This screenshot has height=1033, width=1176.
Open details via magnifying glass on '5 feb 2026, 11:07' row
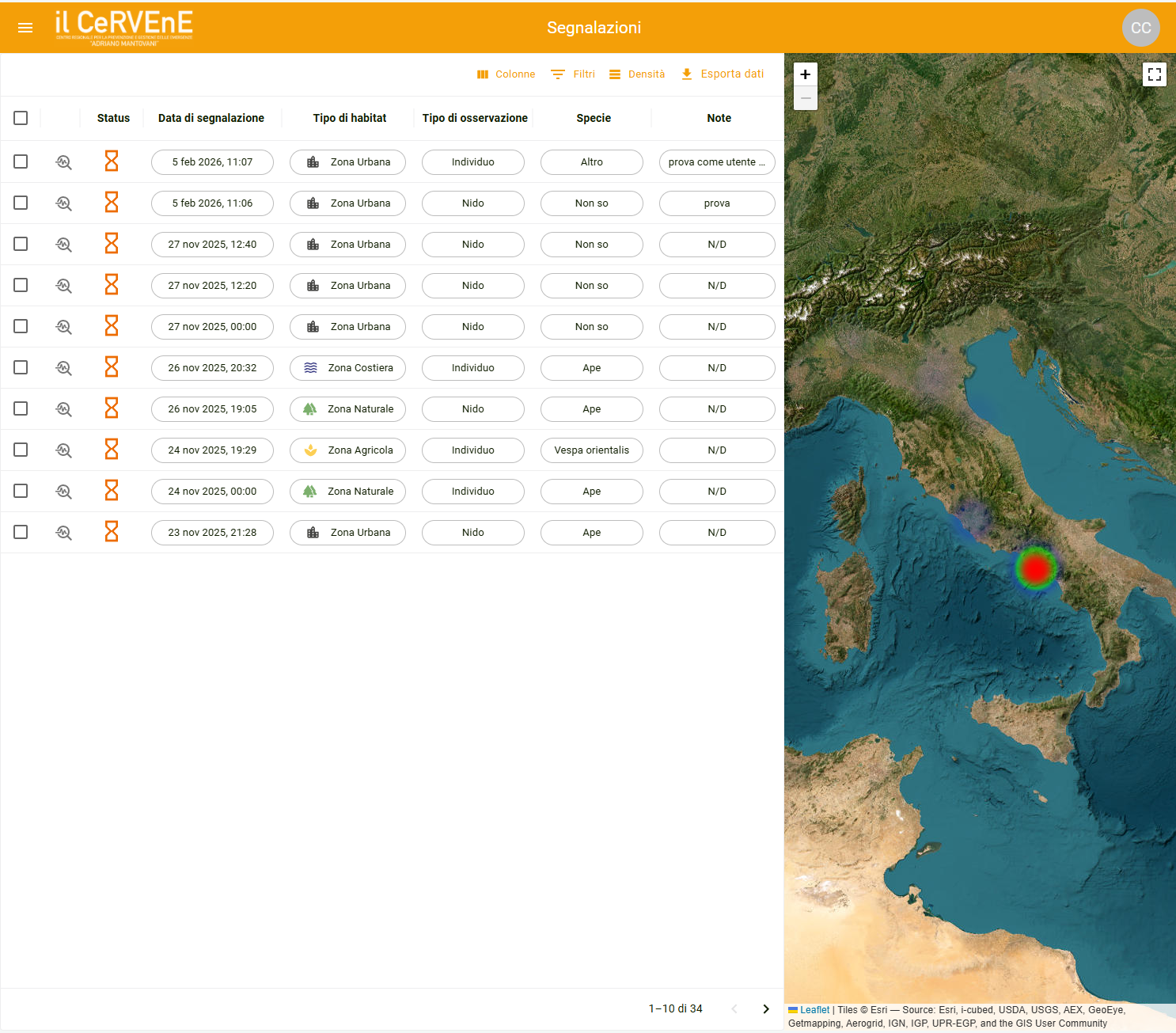tap(63, 161)
